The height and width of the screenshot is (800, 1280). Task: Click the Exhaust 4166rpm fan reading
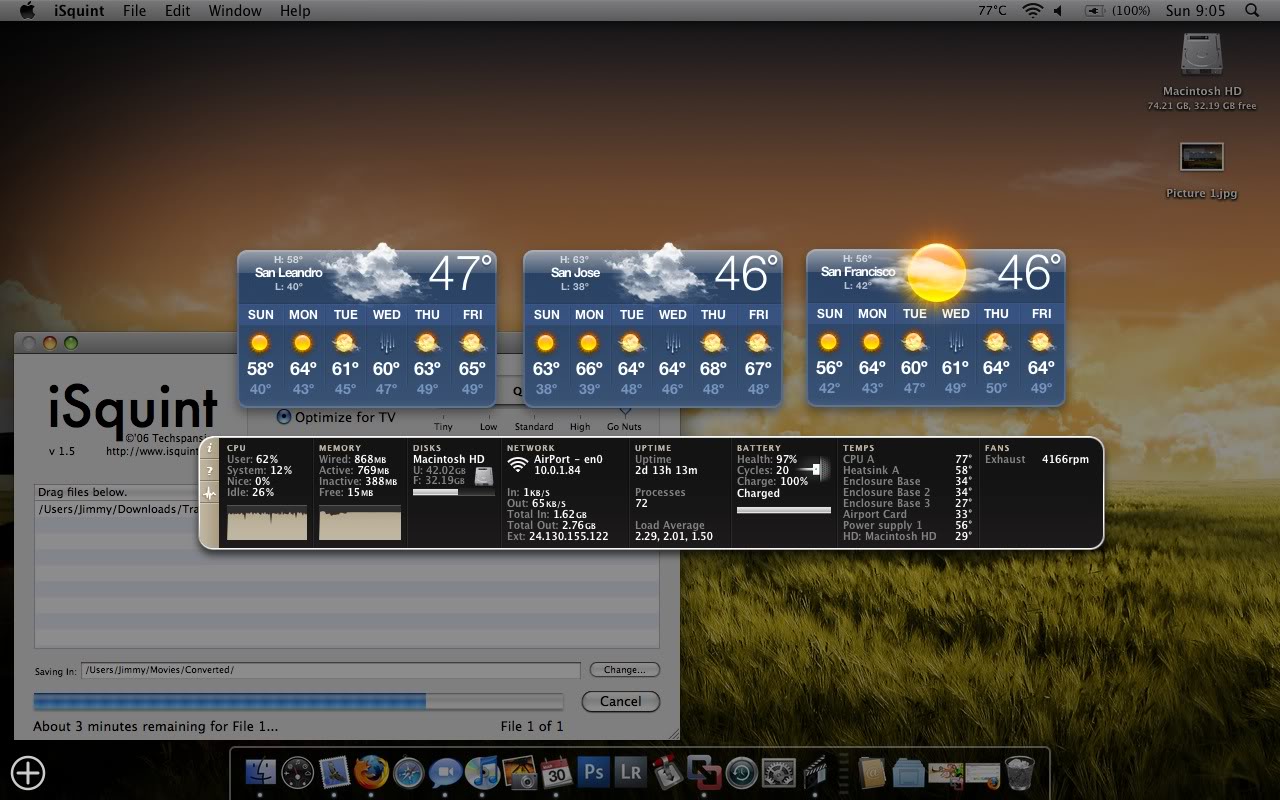pyautogui.click(x=1037, y=459)
